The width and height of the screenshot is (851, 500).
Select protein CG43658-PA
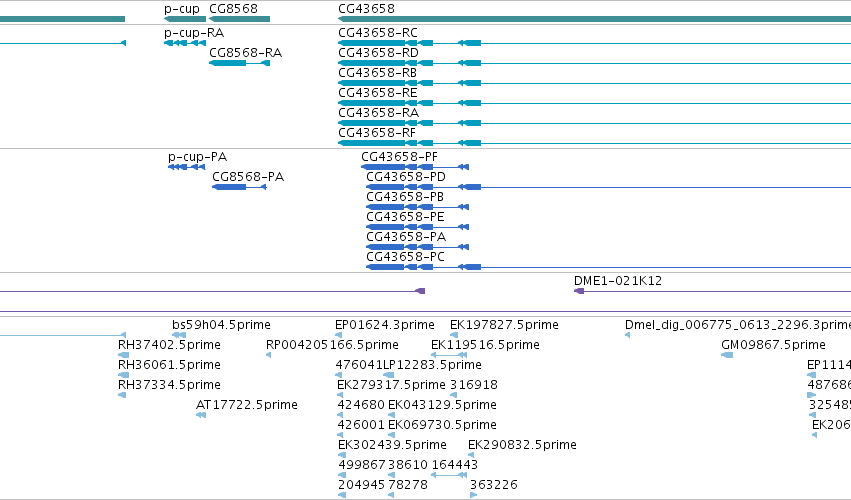point(406,237)
